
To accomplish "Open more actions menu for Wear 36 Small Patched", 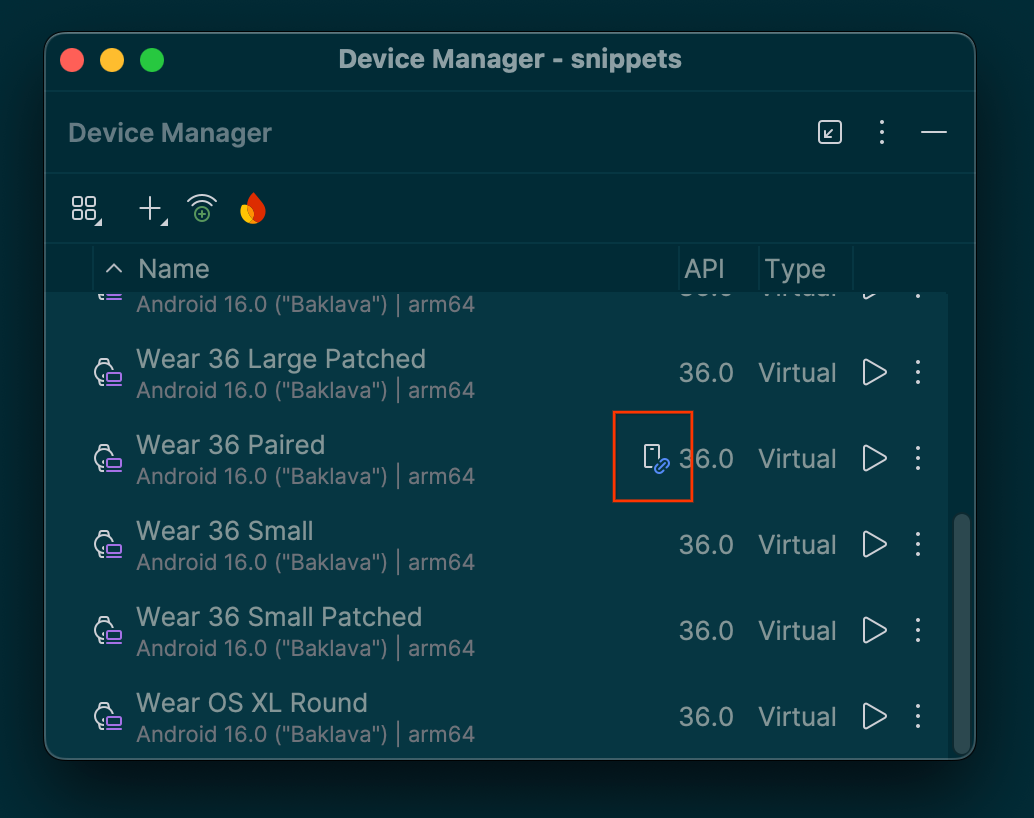I will tap(918, 630).
